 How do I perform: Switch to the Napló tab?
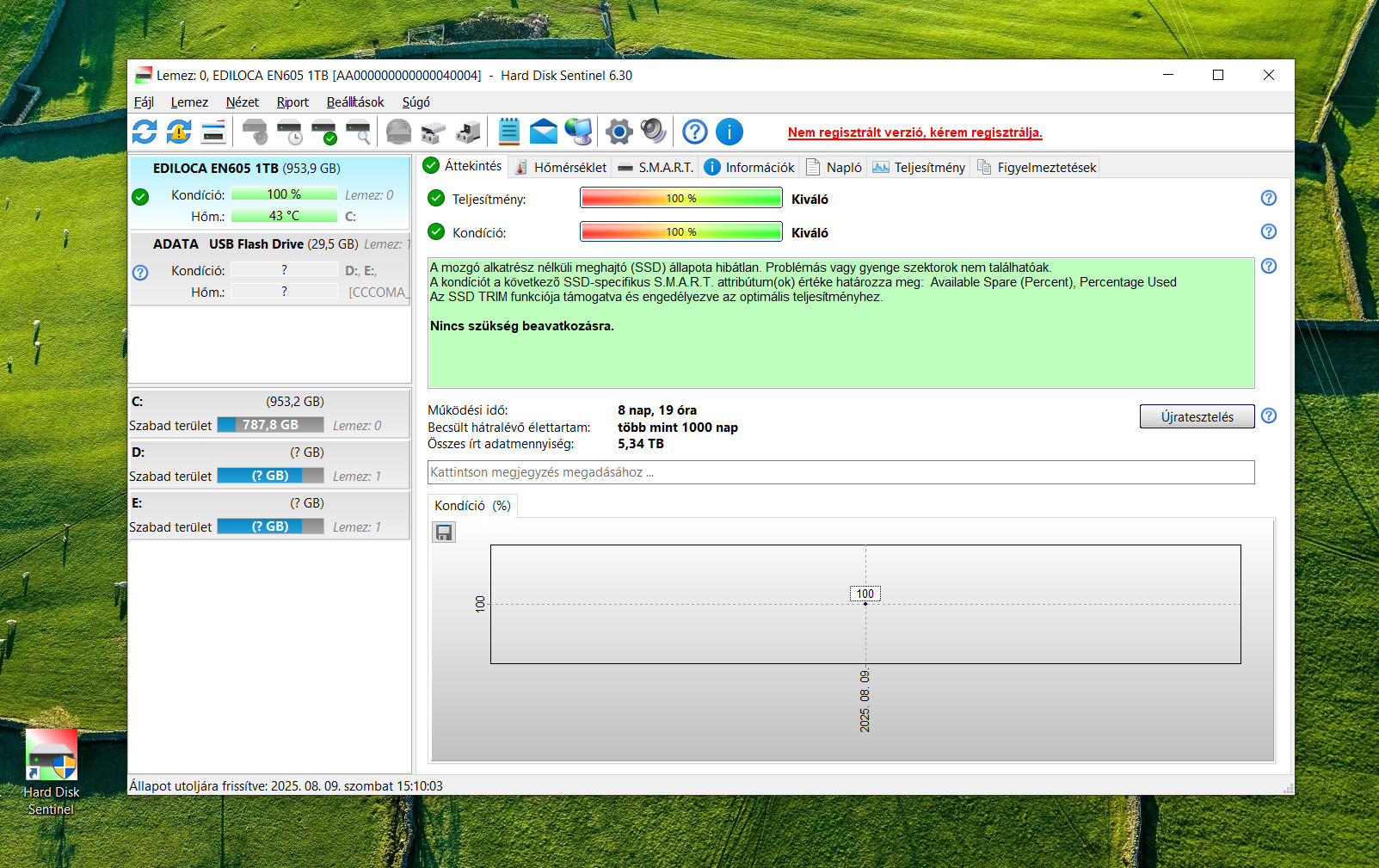click(x=834, y=167)
